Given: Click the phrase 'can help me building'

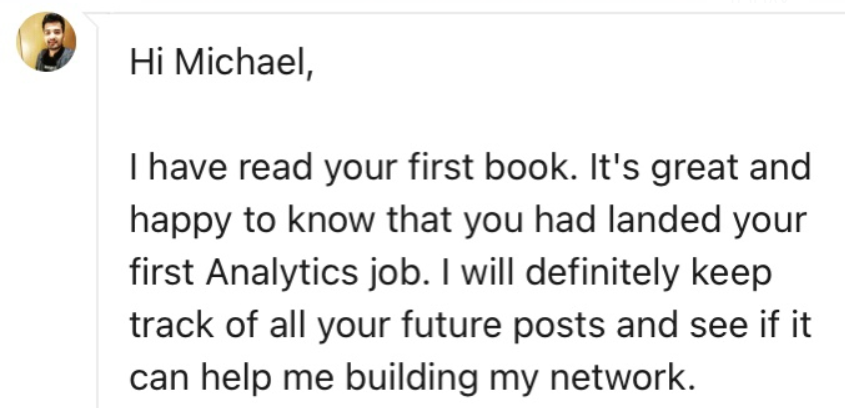Looking at the screenshot, I should [x=304, y=379].
